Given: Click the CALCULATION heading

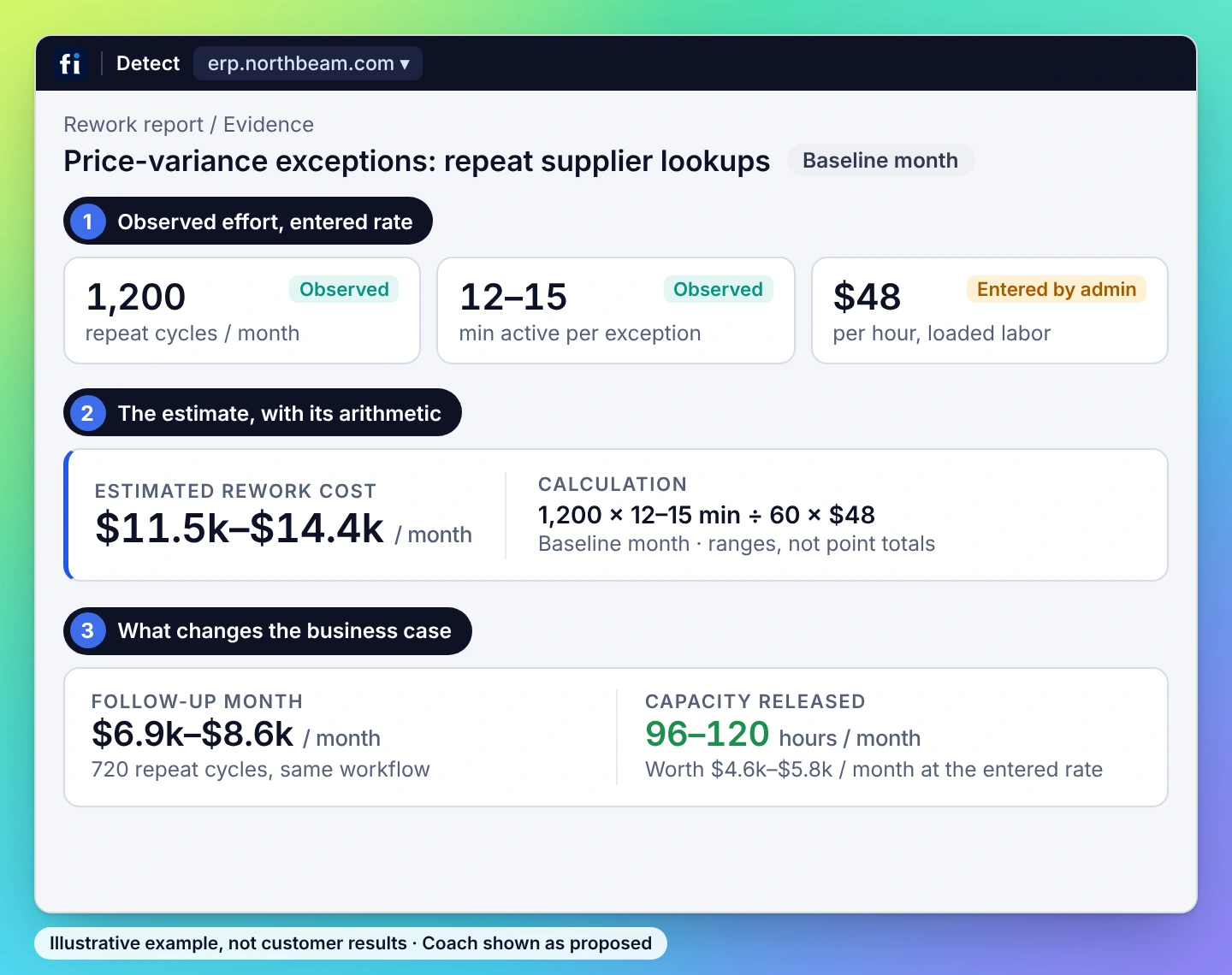Looking at the screenshot, I should click(x=613, y=484).
